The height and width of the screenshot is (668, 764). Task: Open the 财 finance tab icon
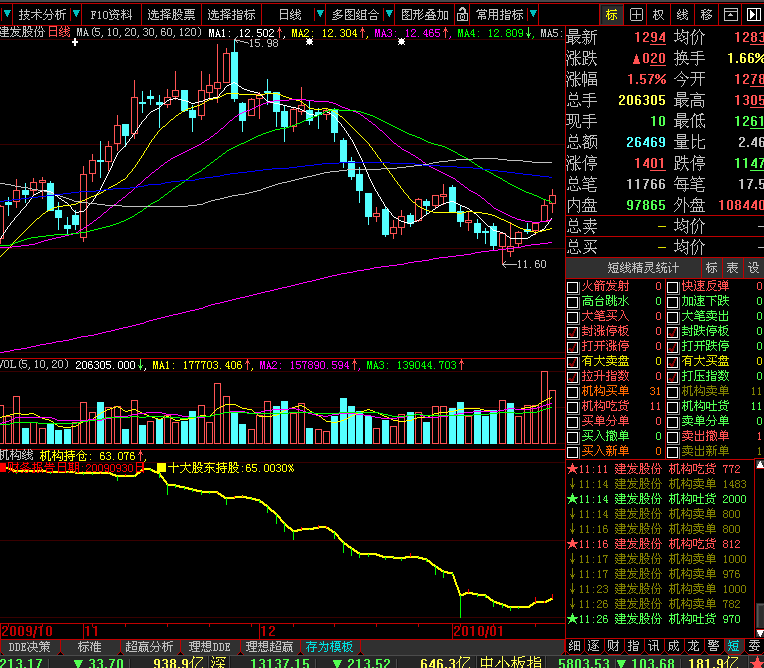pyautogui.click(x=613, y=646)
